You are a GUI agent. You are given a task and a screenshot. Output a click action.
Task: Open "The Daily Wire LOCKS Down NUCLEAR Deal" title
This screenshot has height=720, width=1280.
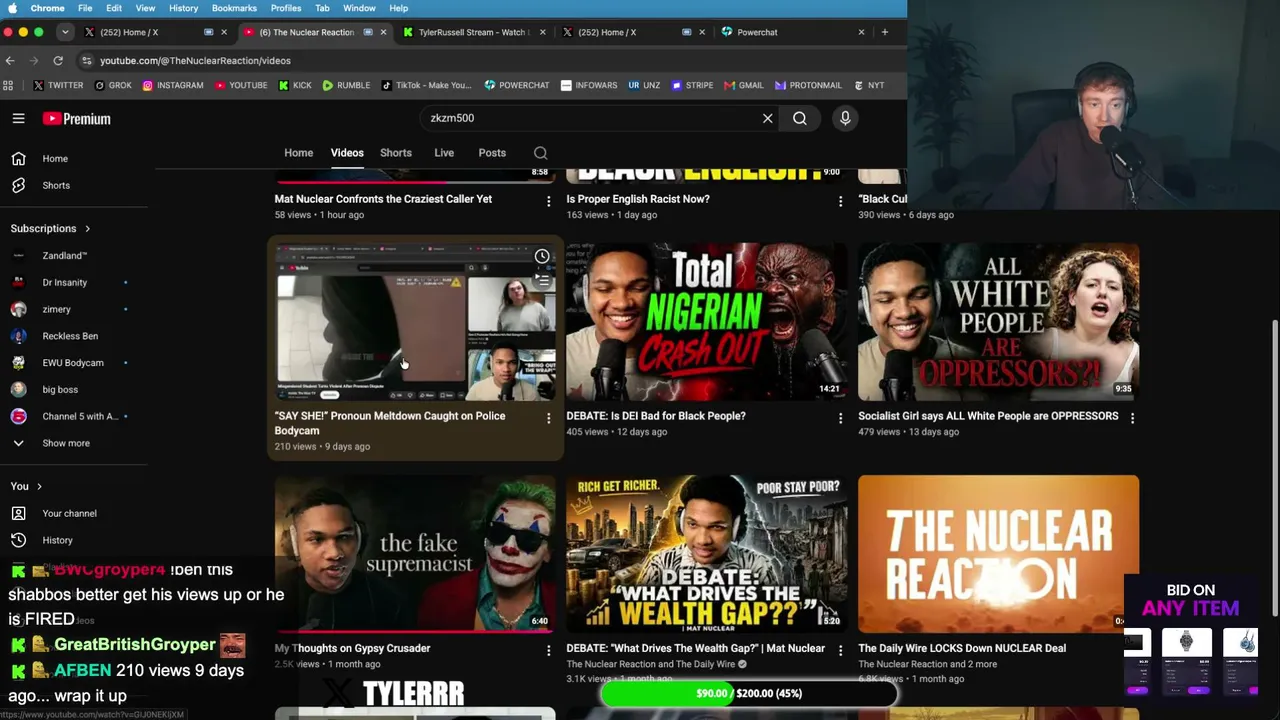pyautogui.click(x=962, y=648)
